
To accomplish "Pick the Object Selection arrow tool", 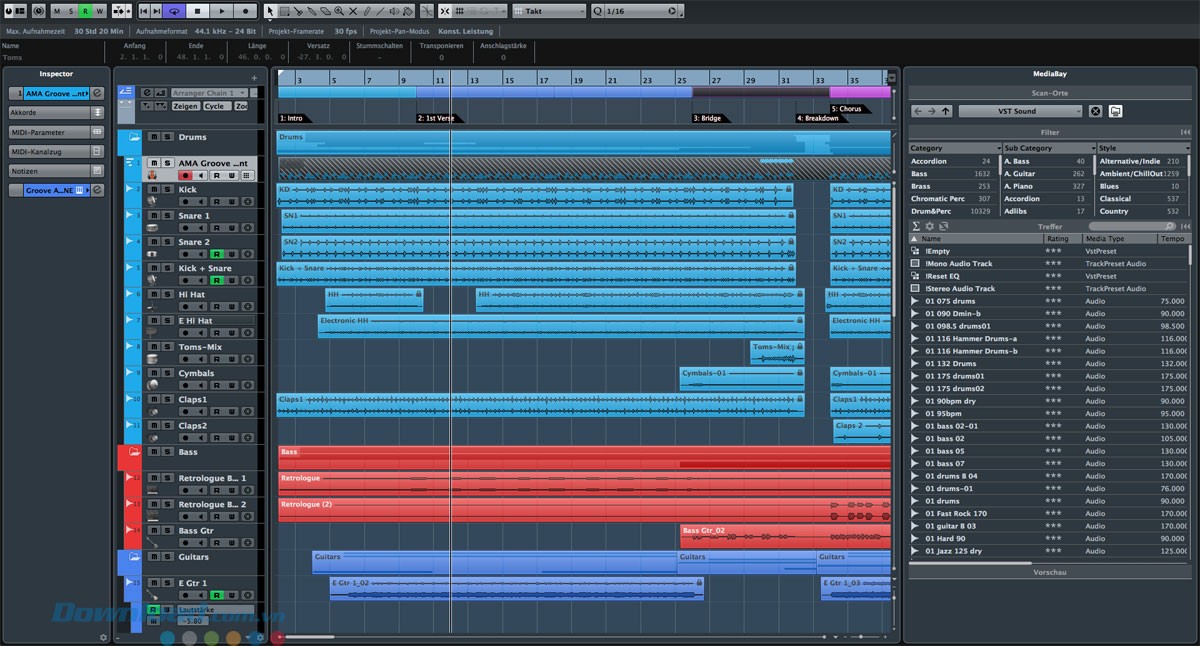I will click(270, 11).
